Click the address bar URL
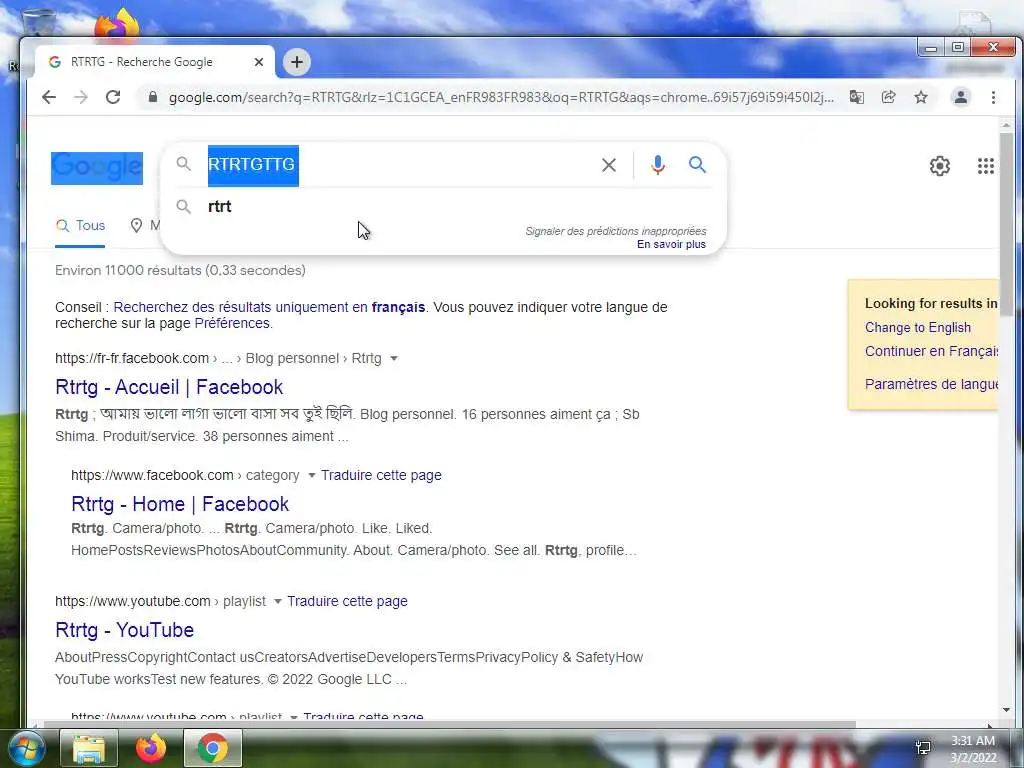Viewport: 1024px width, 768px height. (501, 97)
